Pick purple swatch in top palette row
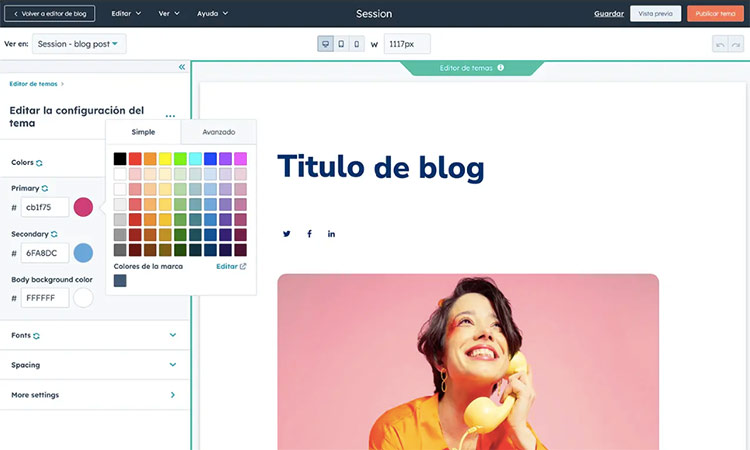Screen dimensions: 750x450 (225, 159)
